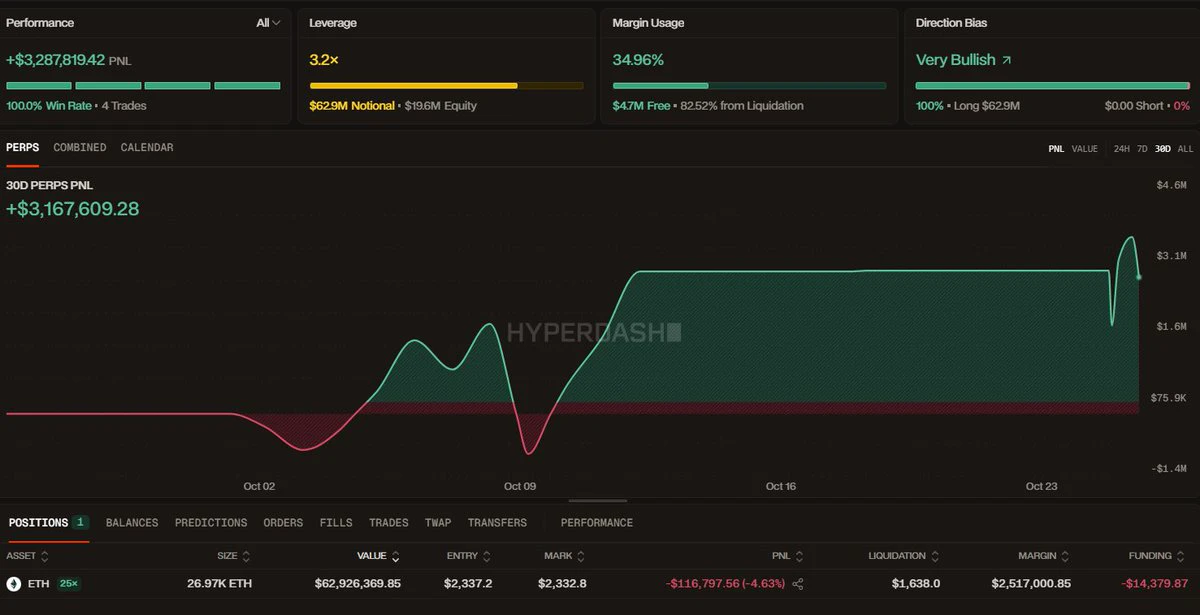Click the arrow icon next to Very Bullish

click(x=1006, y=60)
